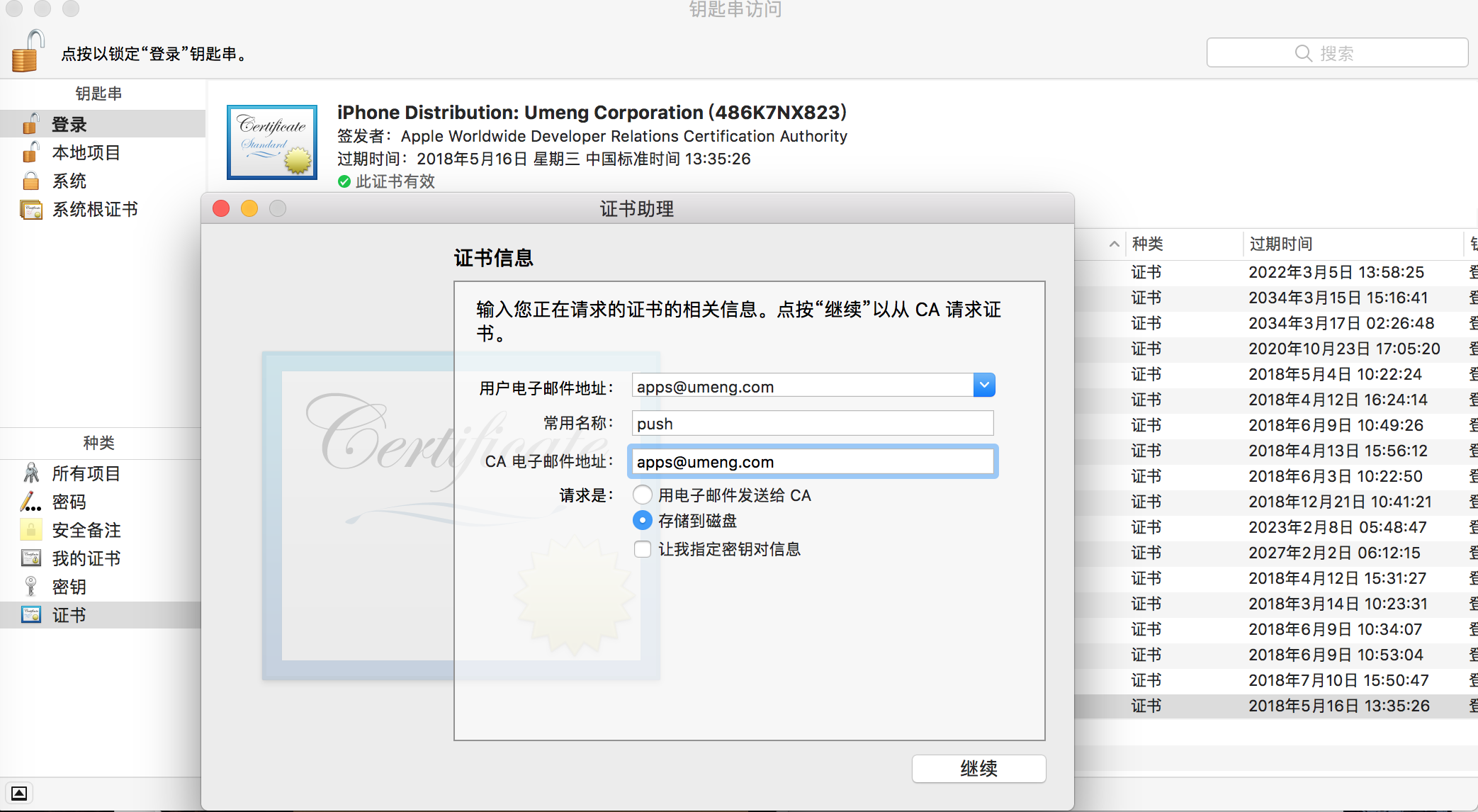The image size is (1478, 812).
Task: Choose 存储到磁盘 radio option
Action: coord(642,520)
